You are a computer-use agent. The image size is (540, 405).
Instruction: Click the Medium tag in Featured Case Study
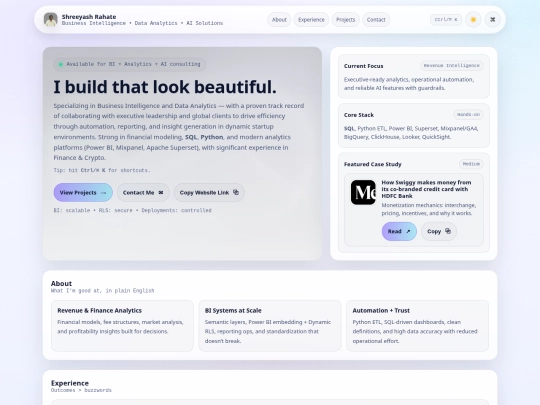point(471,164)
